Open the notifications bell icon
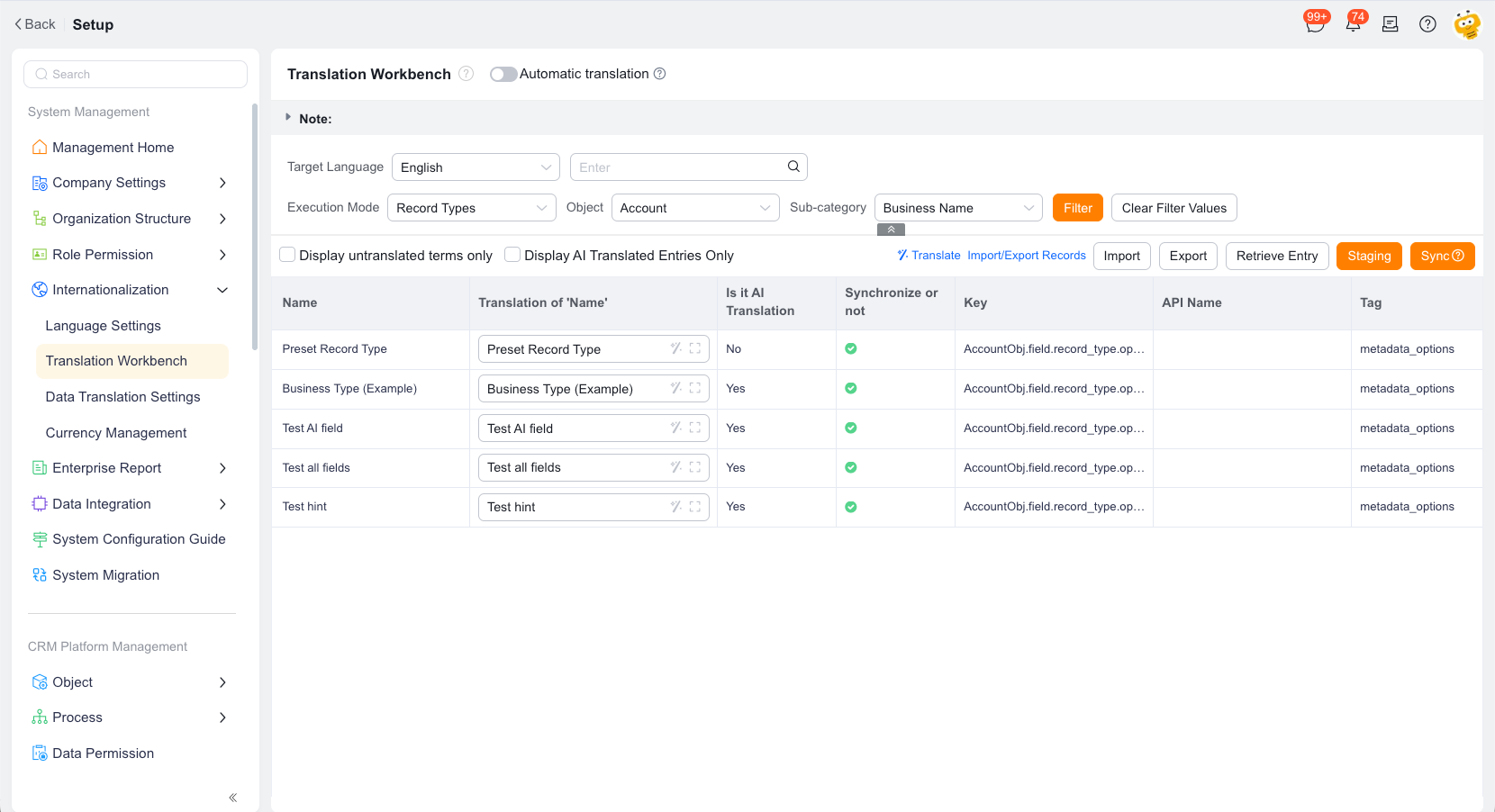Viewport: 1495px width, 812px height. coord(1353,23)
